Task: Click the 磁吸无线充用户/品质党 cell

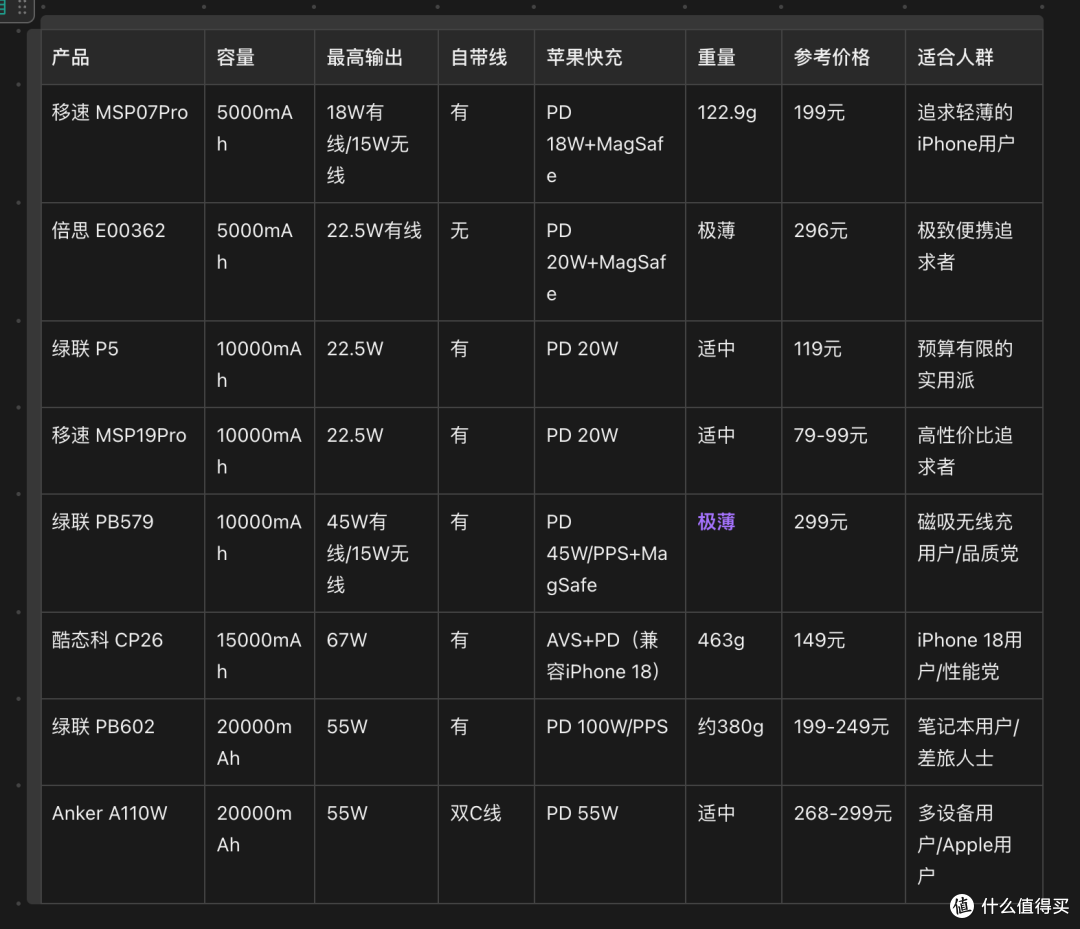Action: (974, 554)
